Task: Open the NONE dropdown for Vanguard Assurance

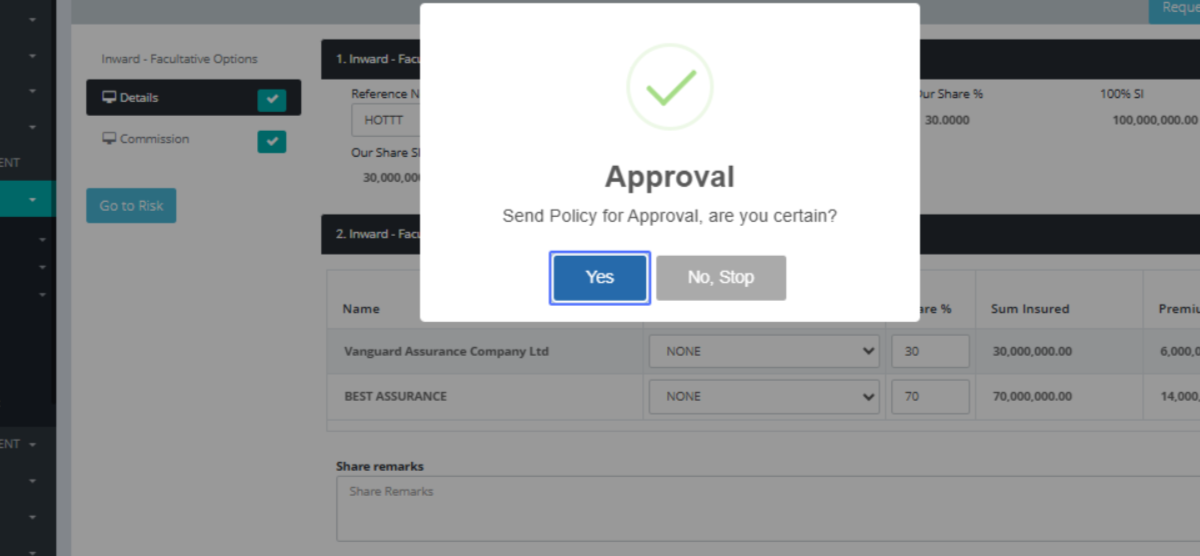Action: 764,352
